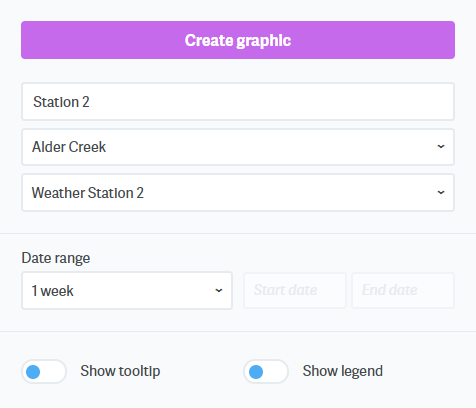Viewport: 476px width, 408px height.
Task: Click the chevron in the 1 week selector
Action: (x=219, y=290)
